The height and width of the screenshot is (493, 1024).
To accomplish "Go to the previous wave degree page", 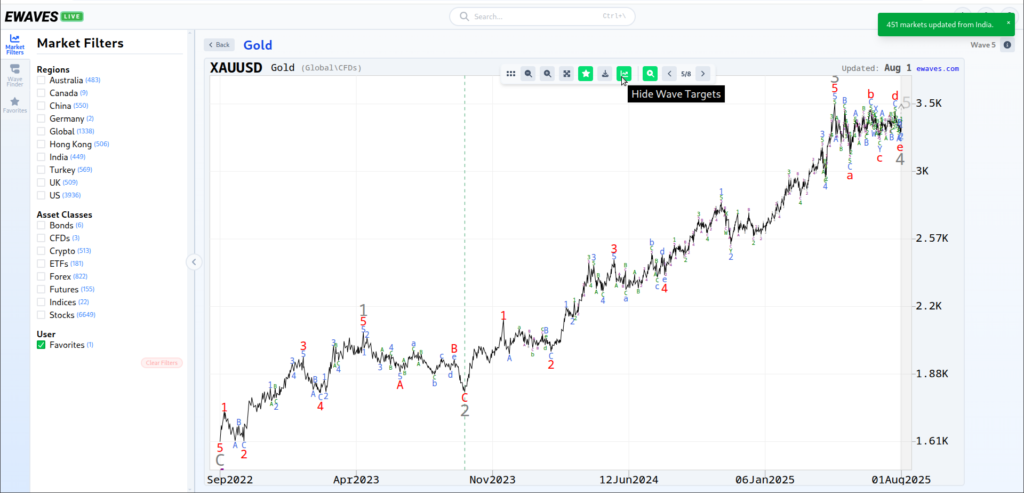I will point(669,73).
